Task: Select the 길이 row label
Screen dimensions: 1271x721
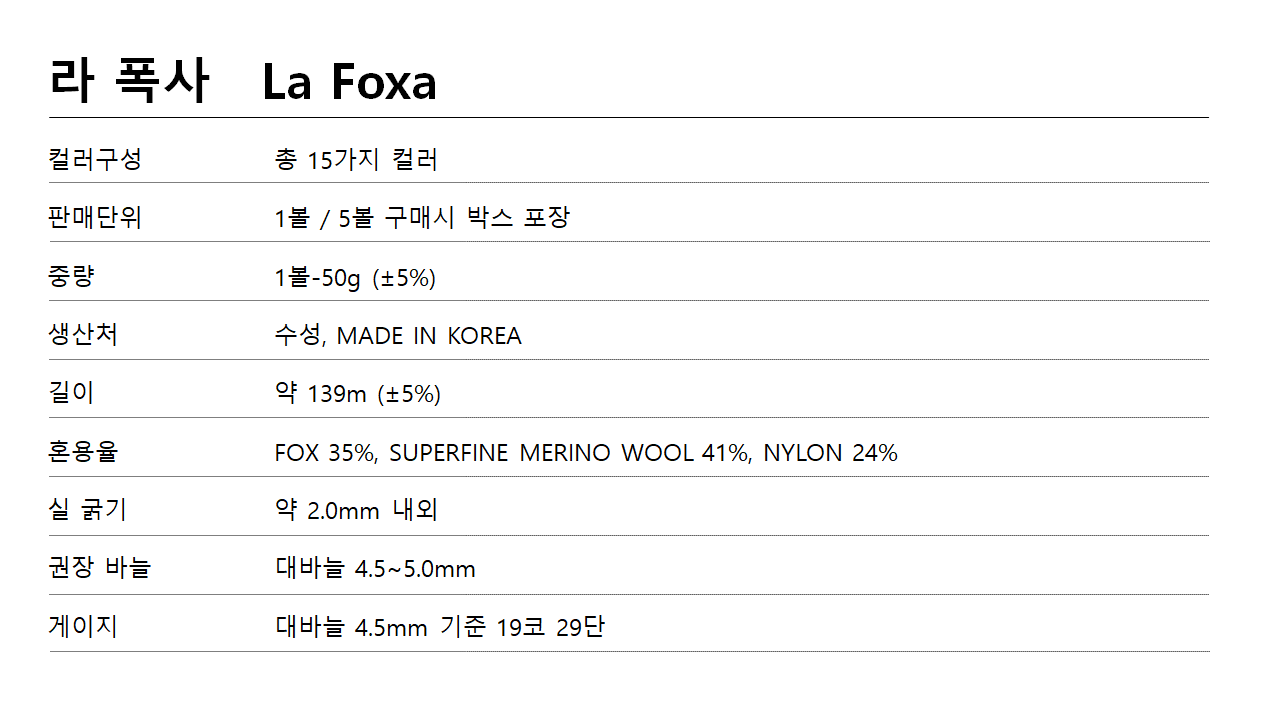Action: (x=71, y=393)
